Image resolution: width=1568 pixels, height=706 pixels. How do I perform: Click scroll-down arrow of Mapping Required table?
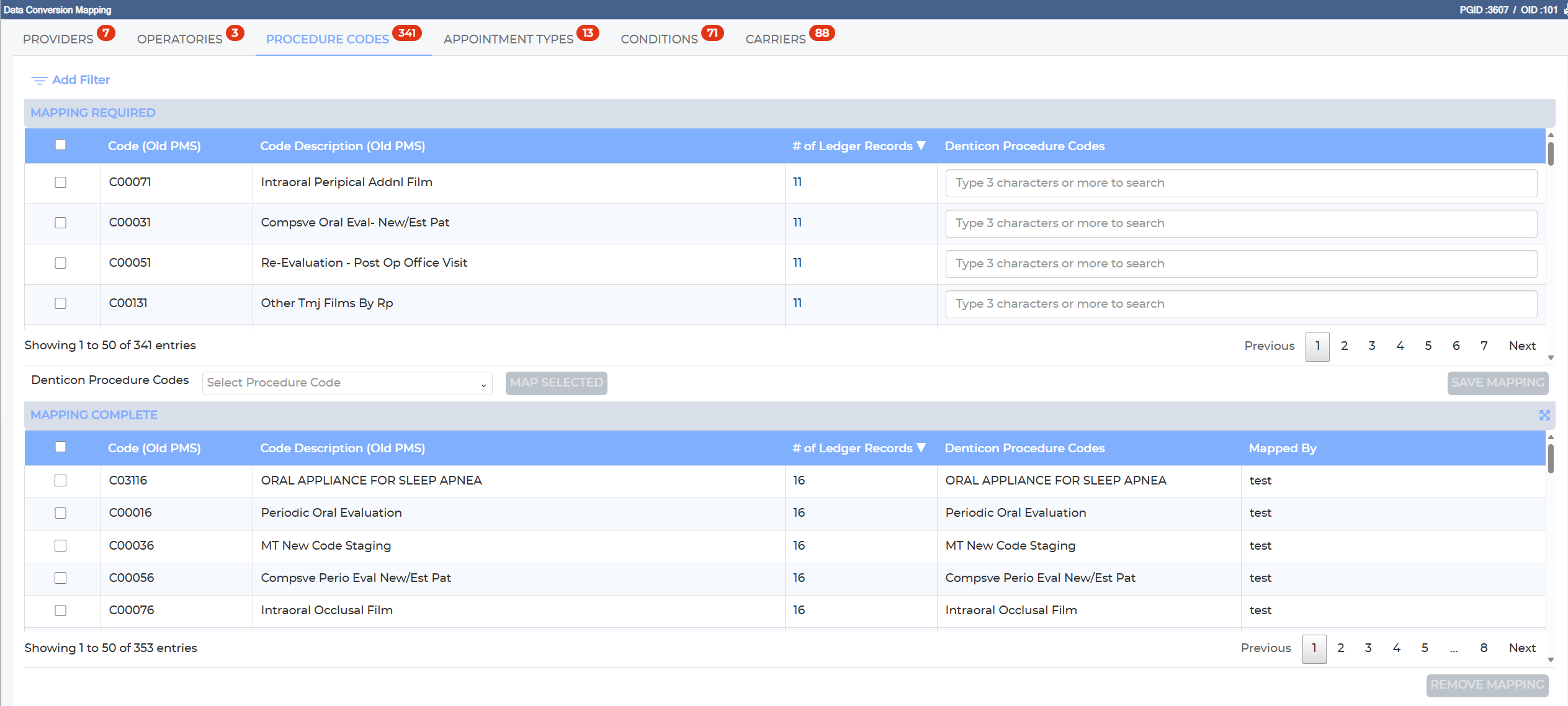click(x=1551, y=358)
